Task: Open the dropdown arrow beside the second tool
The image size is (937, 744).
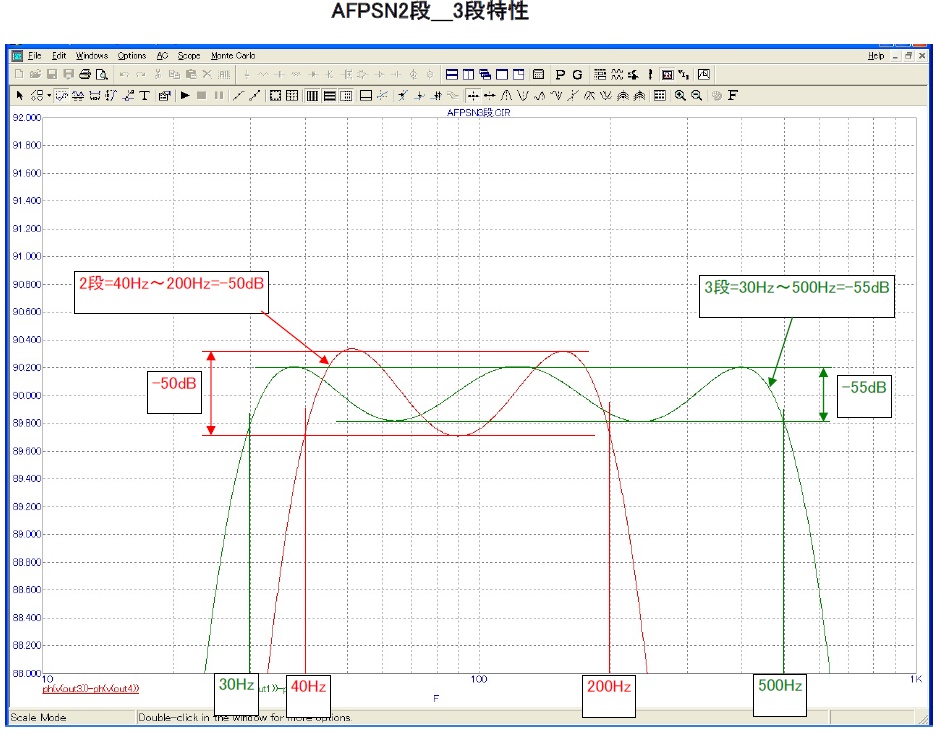Action: pos(48,96)
